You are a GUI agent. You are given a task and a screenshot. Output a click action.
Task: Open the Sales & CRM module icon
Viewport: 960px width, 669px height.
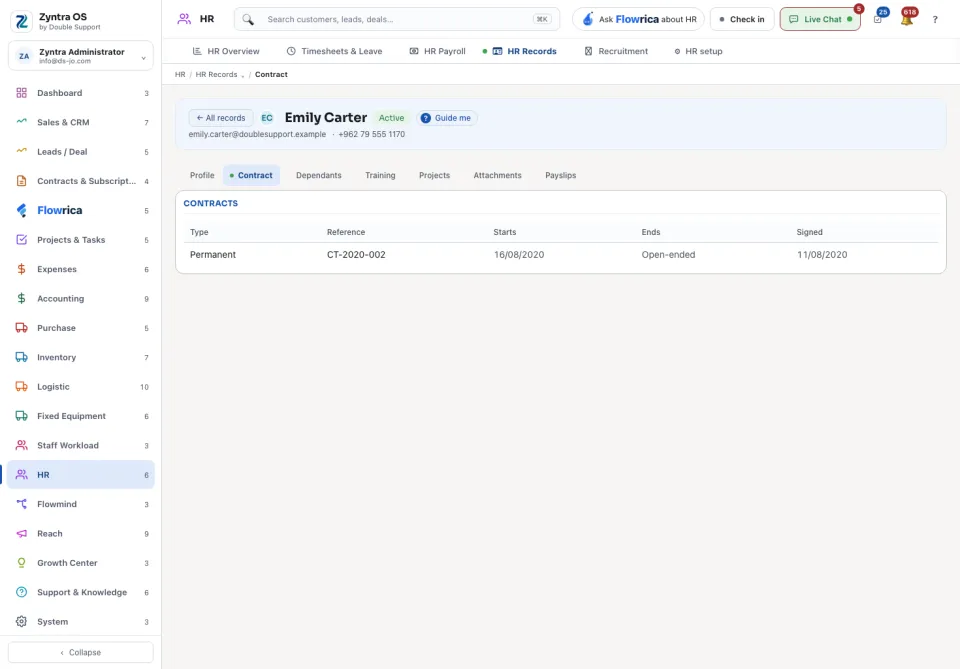point(21,122)
